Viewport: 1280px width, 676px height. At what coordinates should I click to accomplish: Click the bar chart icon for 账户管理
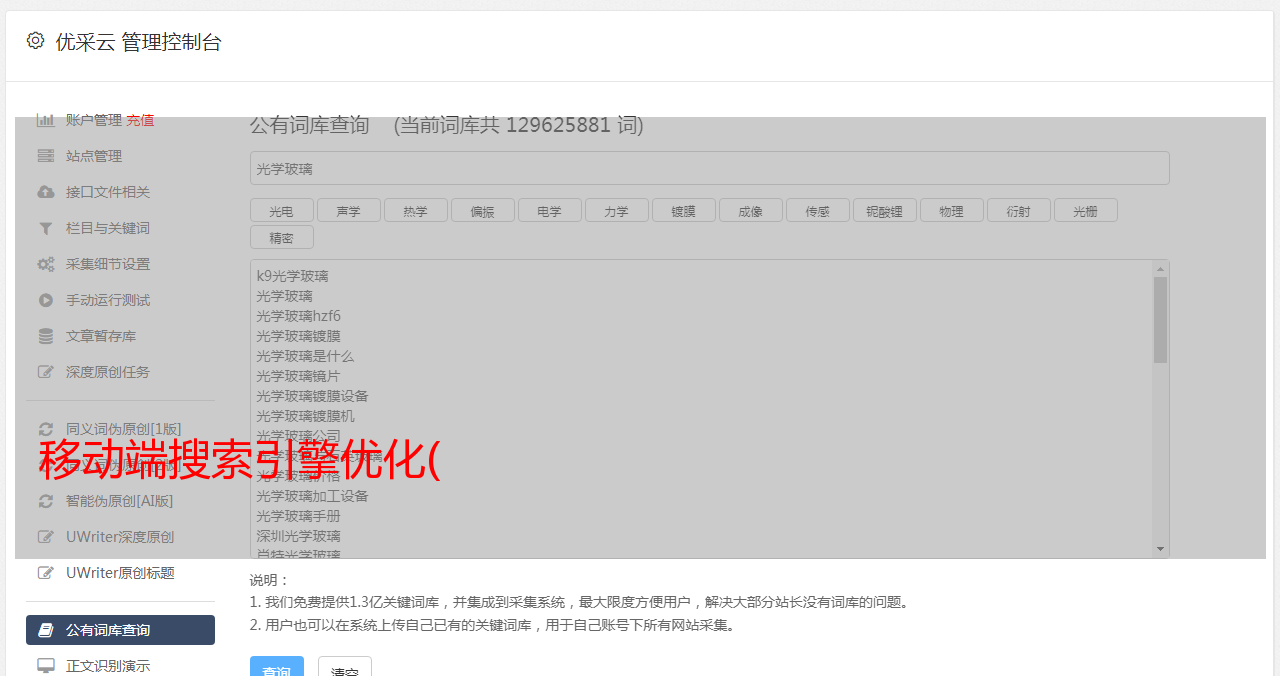pos(46,120)
